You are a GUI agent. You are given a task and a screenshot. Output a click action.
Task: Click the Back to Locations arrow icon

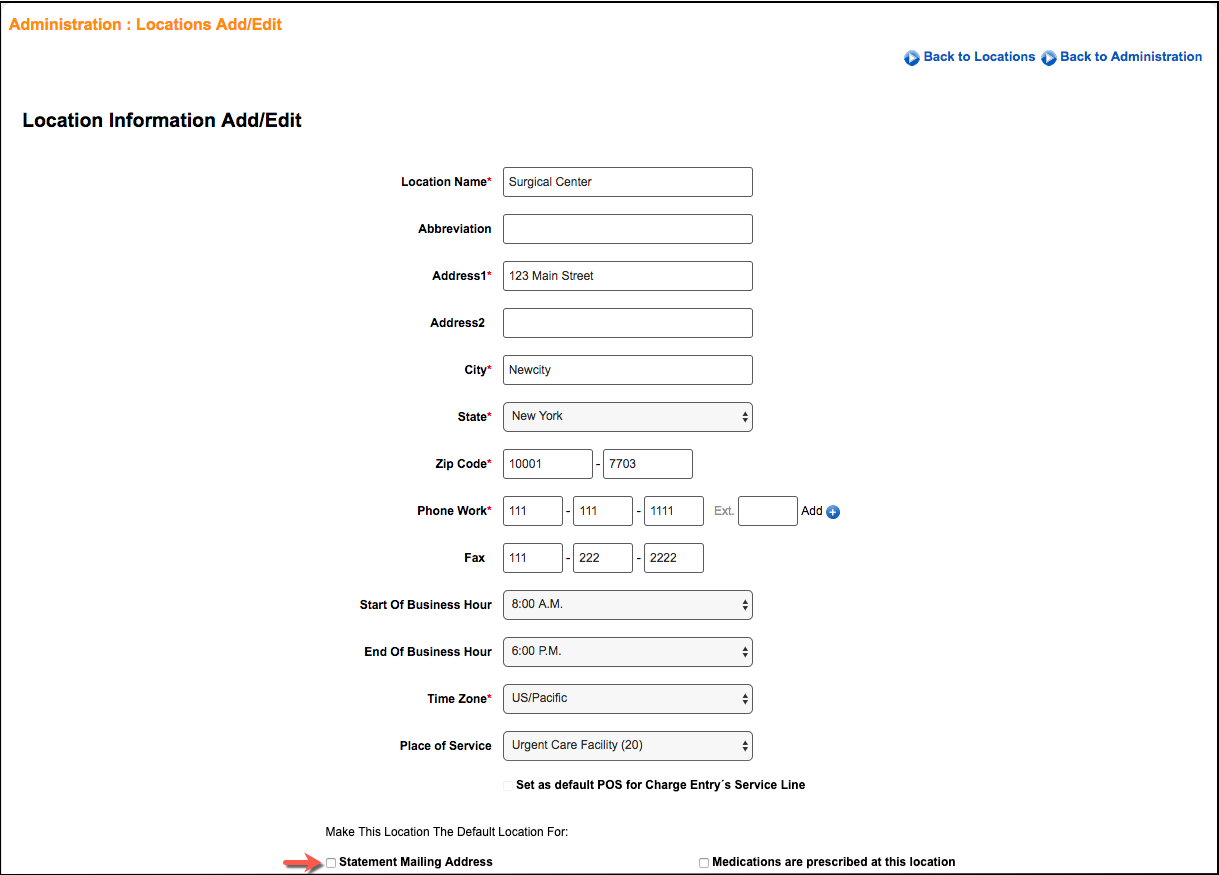click(911, 58)
